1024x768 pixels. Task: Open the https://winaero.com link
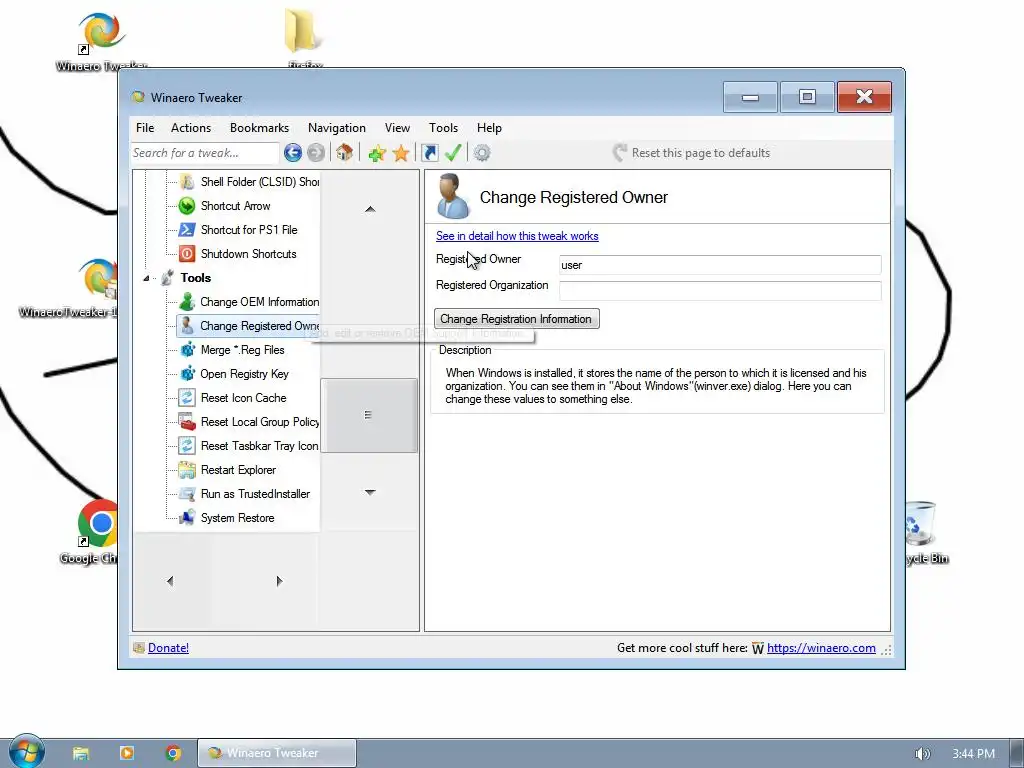click(821, 648)
